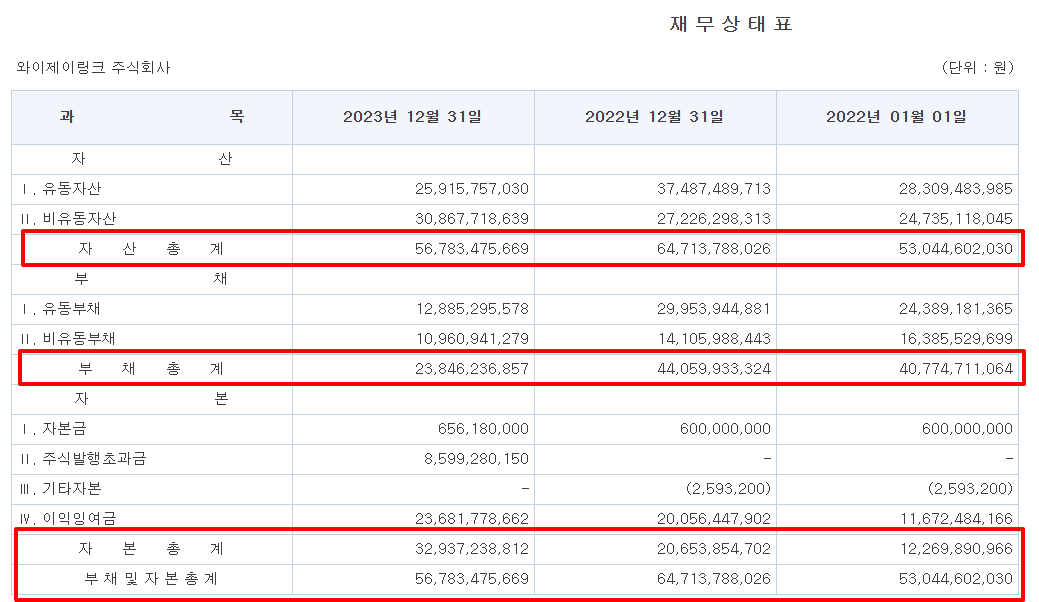Click the 부채총계 row label

click(151, 369)
